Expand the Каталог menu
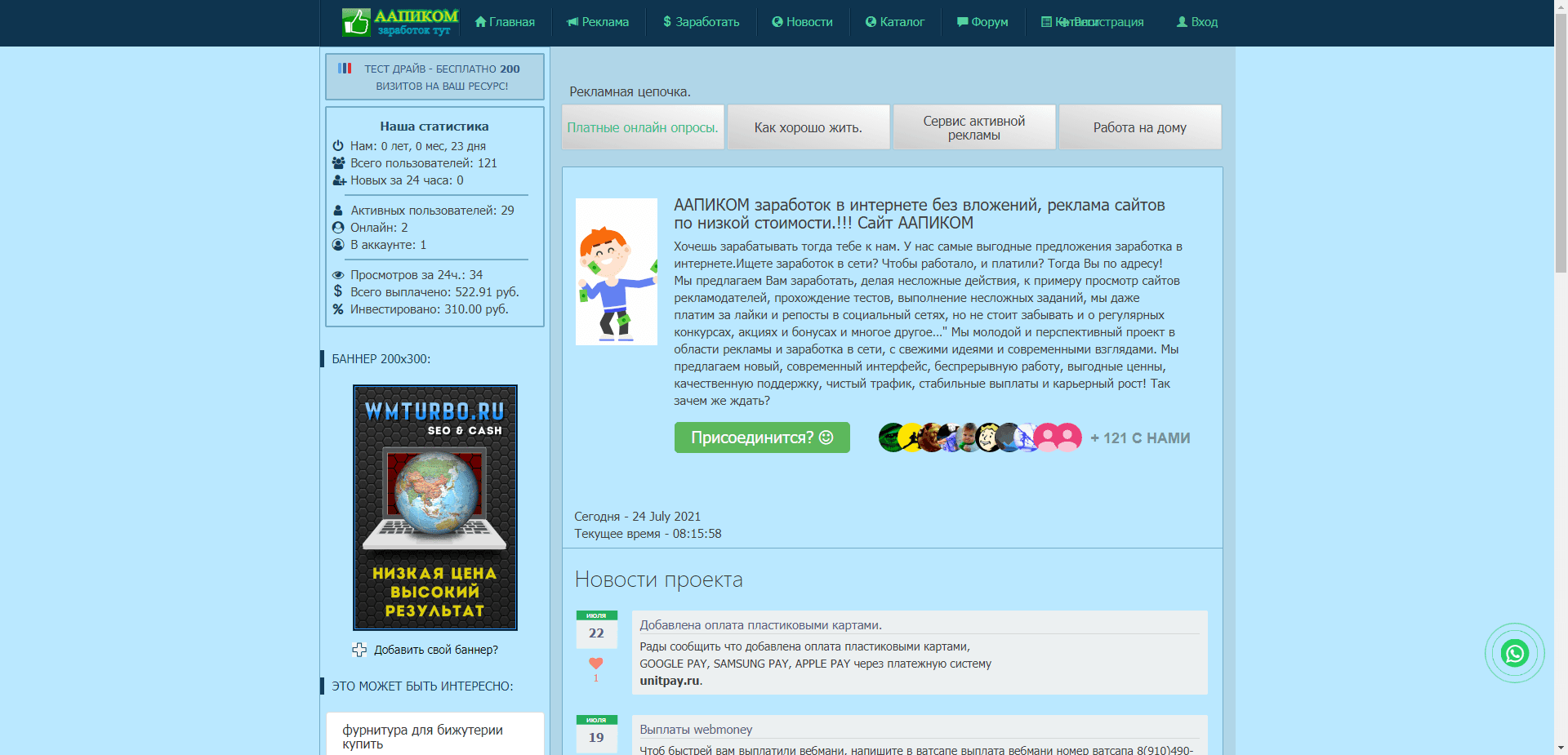Screen dimensions: 1568x755 (894, 22)
